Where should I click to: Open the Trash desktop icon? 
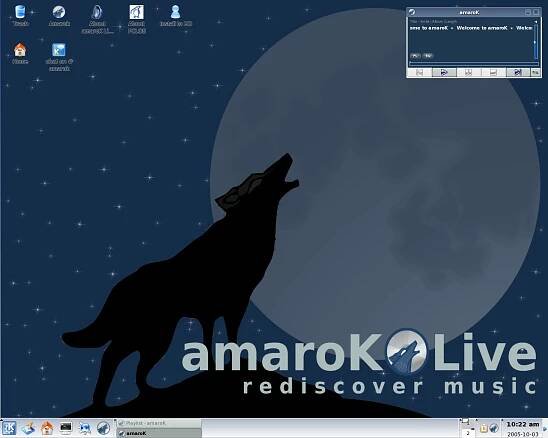[20, 13]
